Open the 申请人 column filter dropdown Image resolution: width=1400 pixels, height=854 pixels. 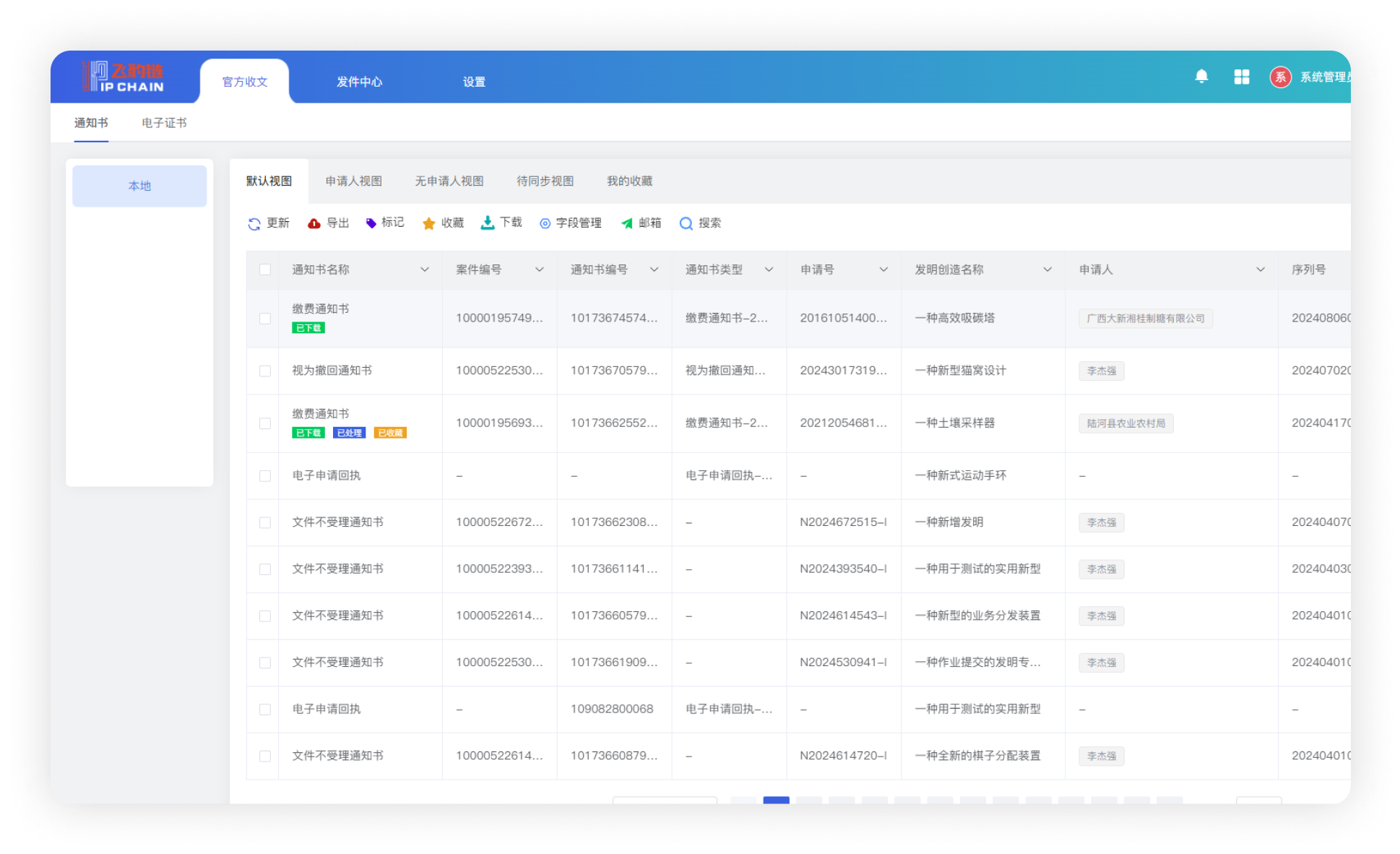[x=1261, y=269]
